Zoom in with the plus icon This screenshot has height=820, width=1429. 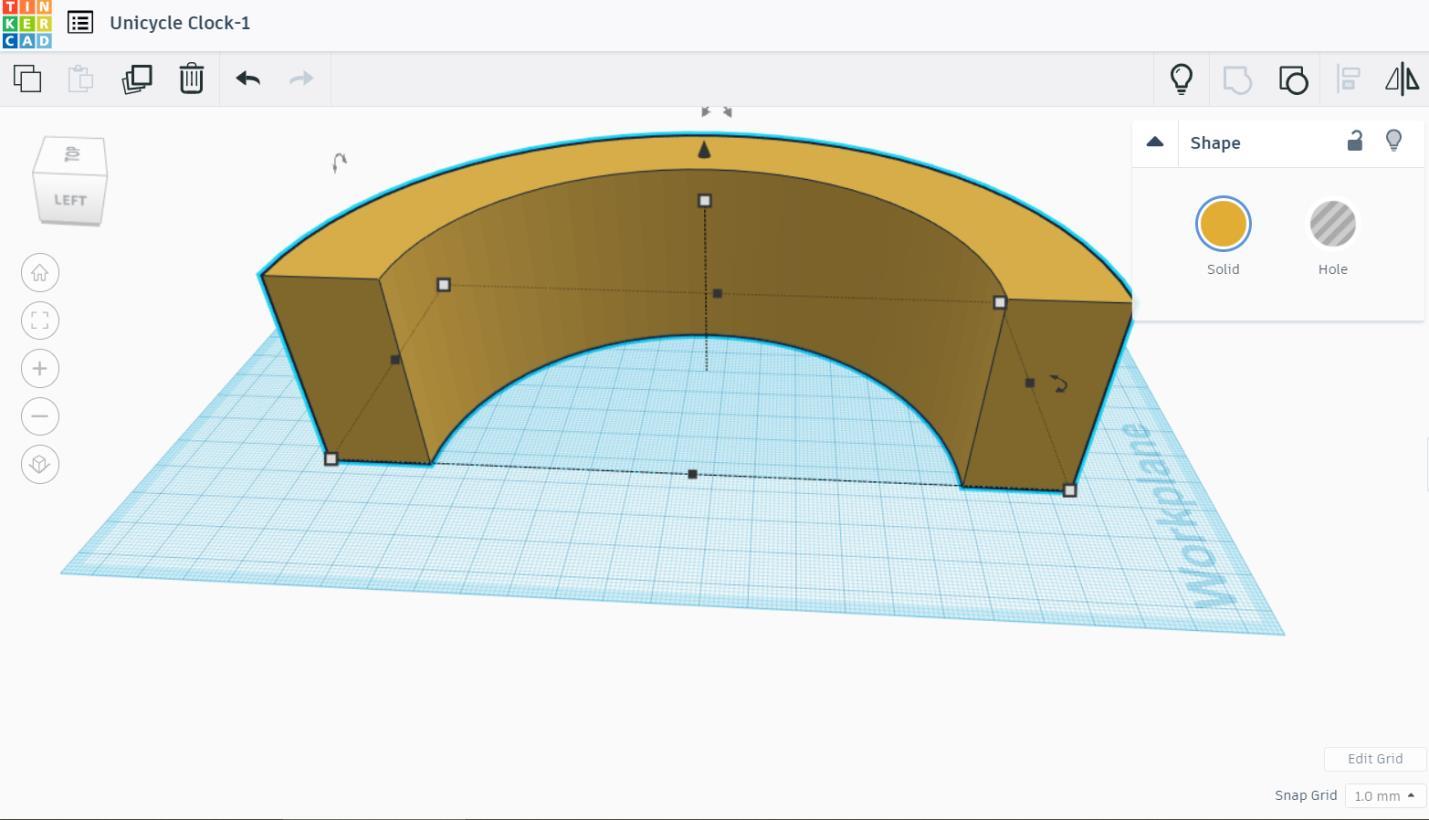40,368
